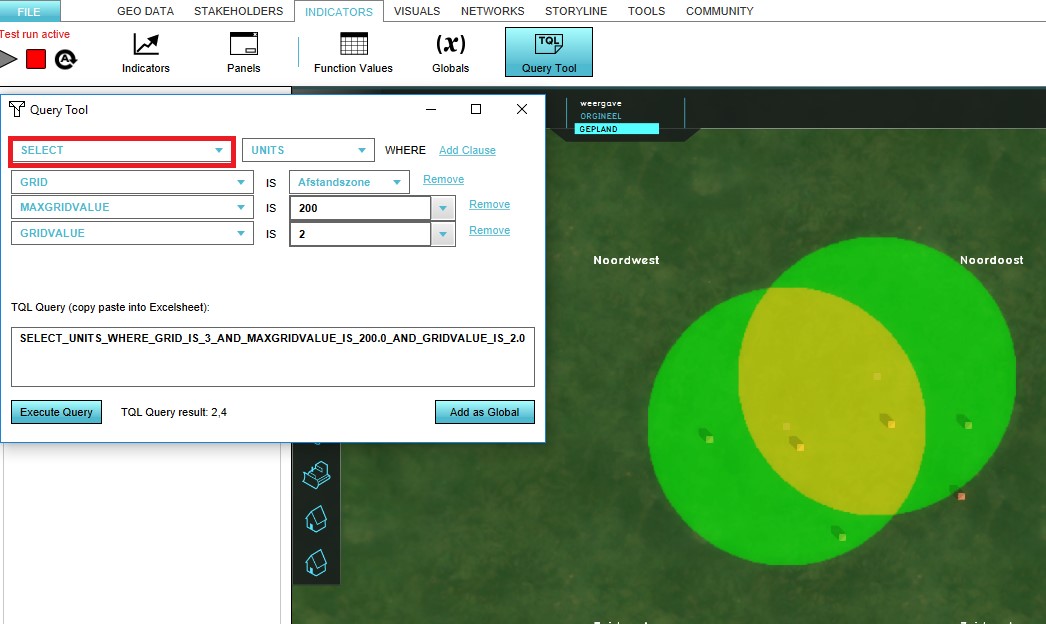This screenshot has height=624, width=1046.
Task: Click the building icon above the house icons
Action: [316, 474]
